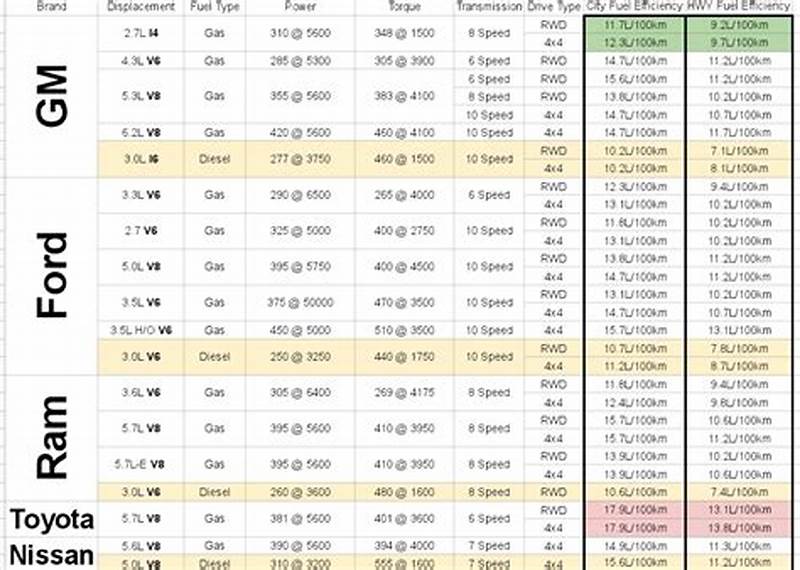Click the 5.6L V8 displacement cell
This screenshot has height=570, width=800.
pyautogui.click(x=141, y=546)
